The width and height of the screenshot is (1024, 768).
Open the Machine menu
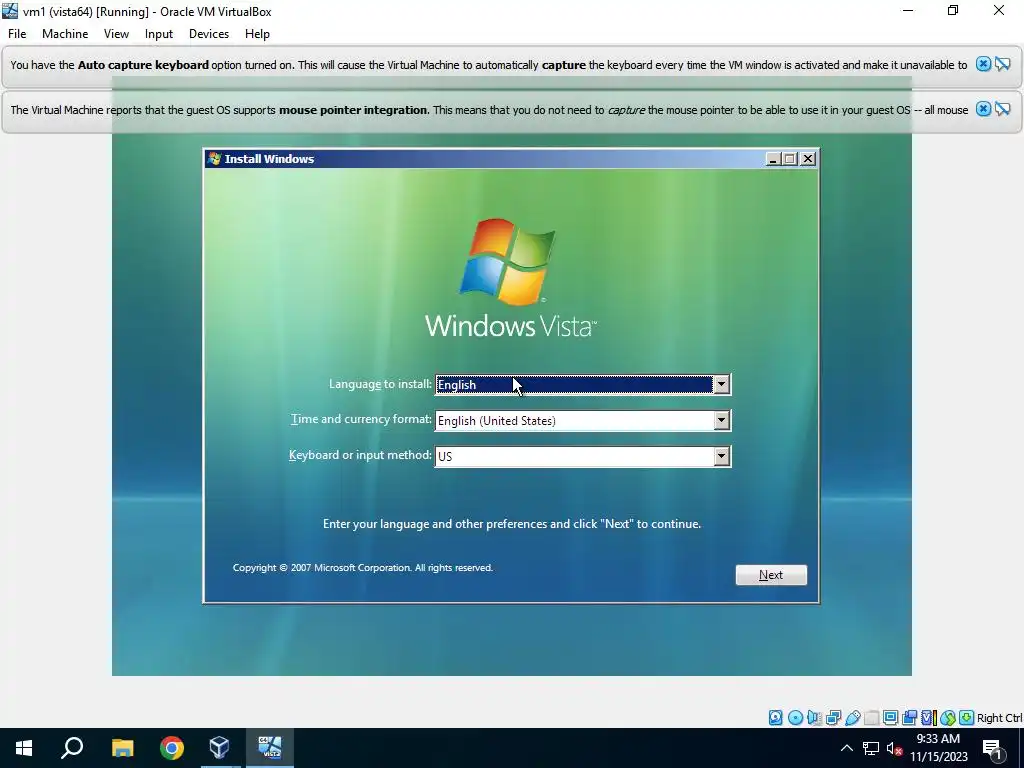tap(65, 34)
